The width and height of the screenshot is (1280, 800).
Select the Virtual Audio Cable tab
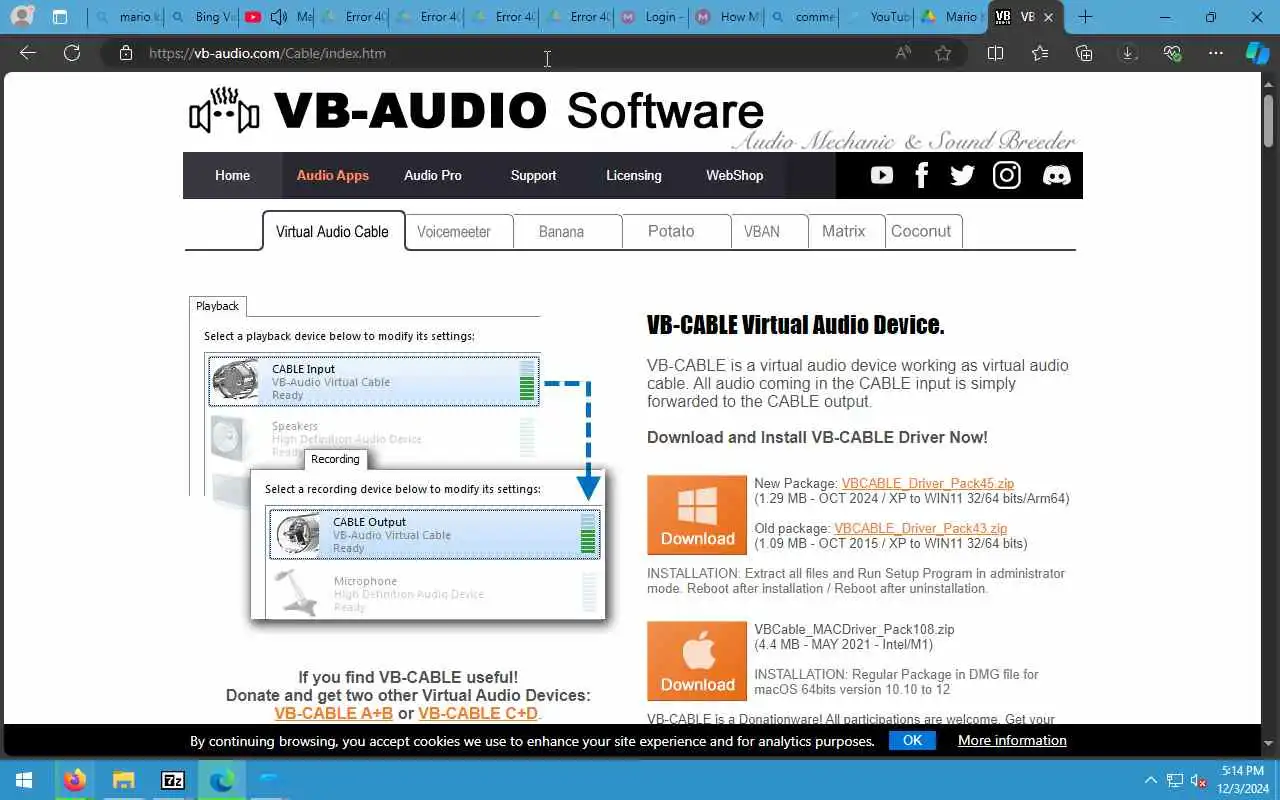pyautogui.click(x=332, y=231)
